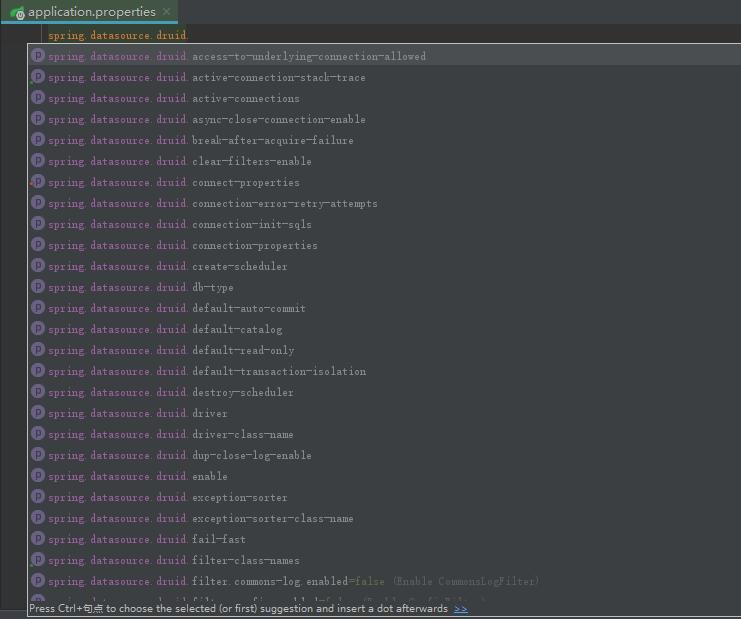Viewport: 741px width, 619px height.
Task: Select the filter-class-names completion item
Action: [x=245, y=560]
